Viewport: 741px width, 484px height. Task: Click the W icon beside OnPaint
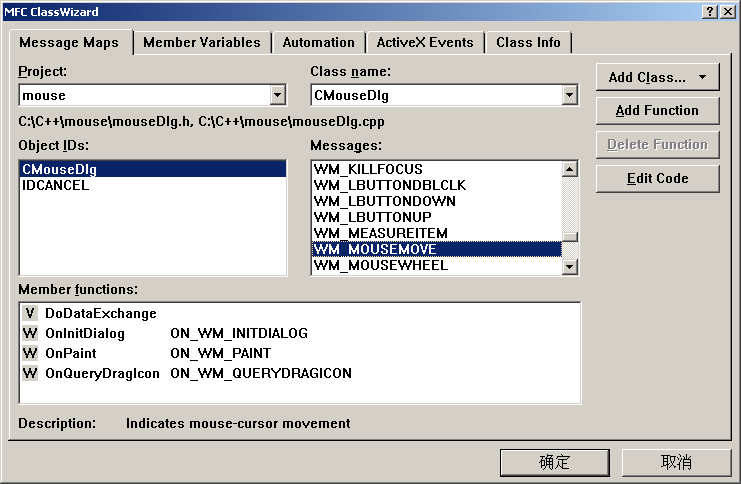coord(30,353)
